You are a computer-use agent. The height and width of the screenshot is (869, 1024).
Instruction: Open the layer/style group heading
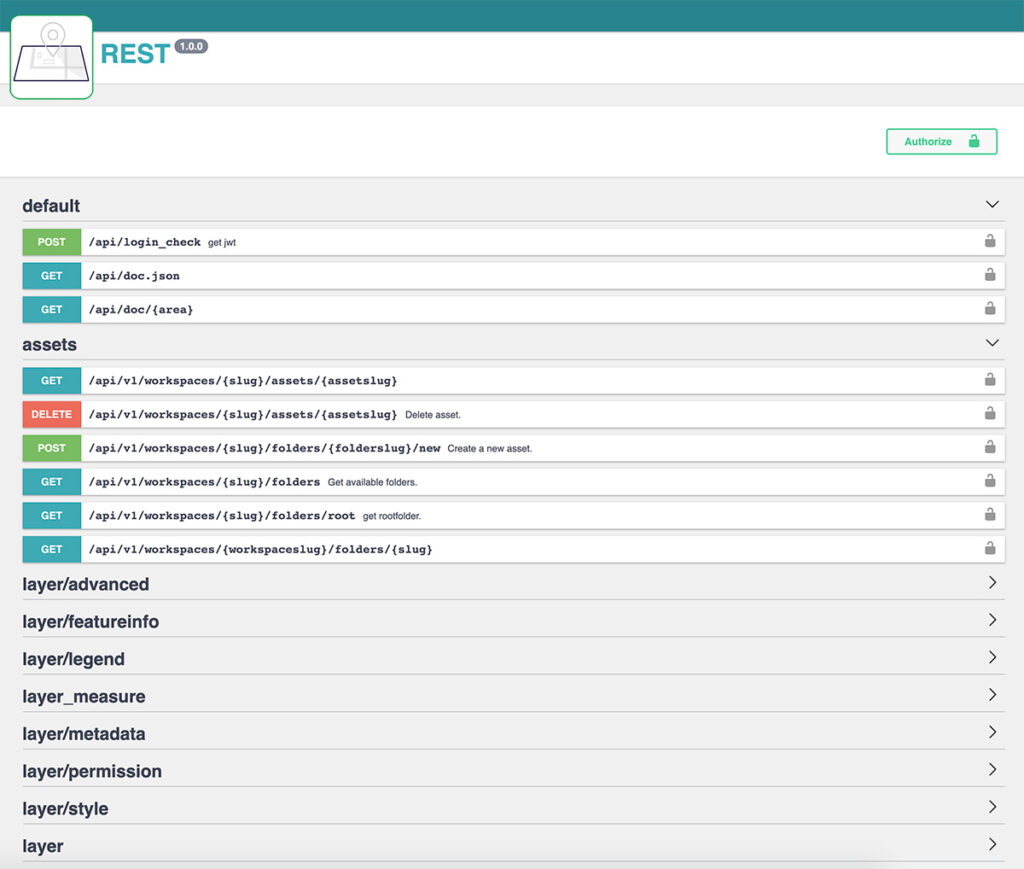click(65, 808)
